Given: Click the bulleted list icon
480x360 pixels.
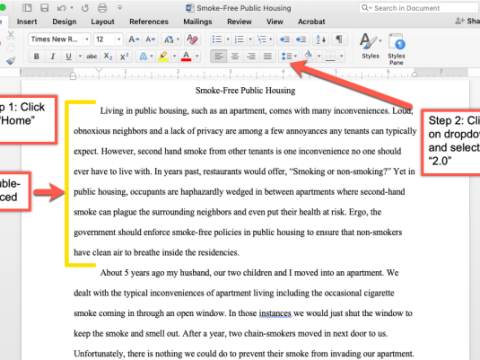Looking at the screenshot, I should click(217, 39).
